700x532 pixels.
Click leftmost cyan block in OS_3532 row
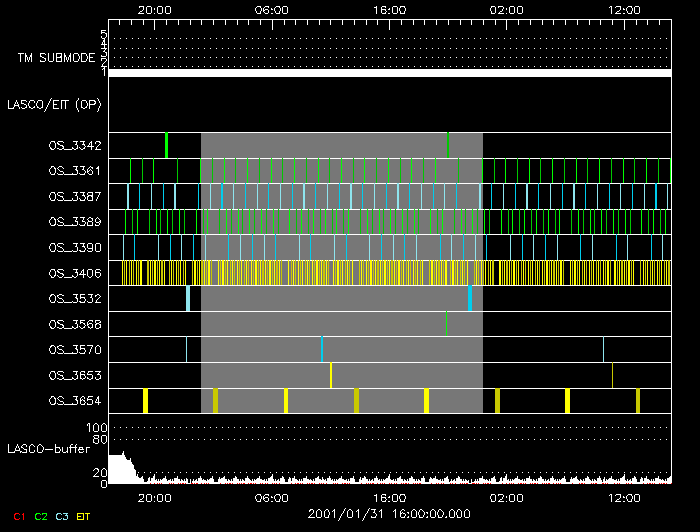coord(187,298)
